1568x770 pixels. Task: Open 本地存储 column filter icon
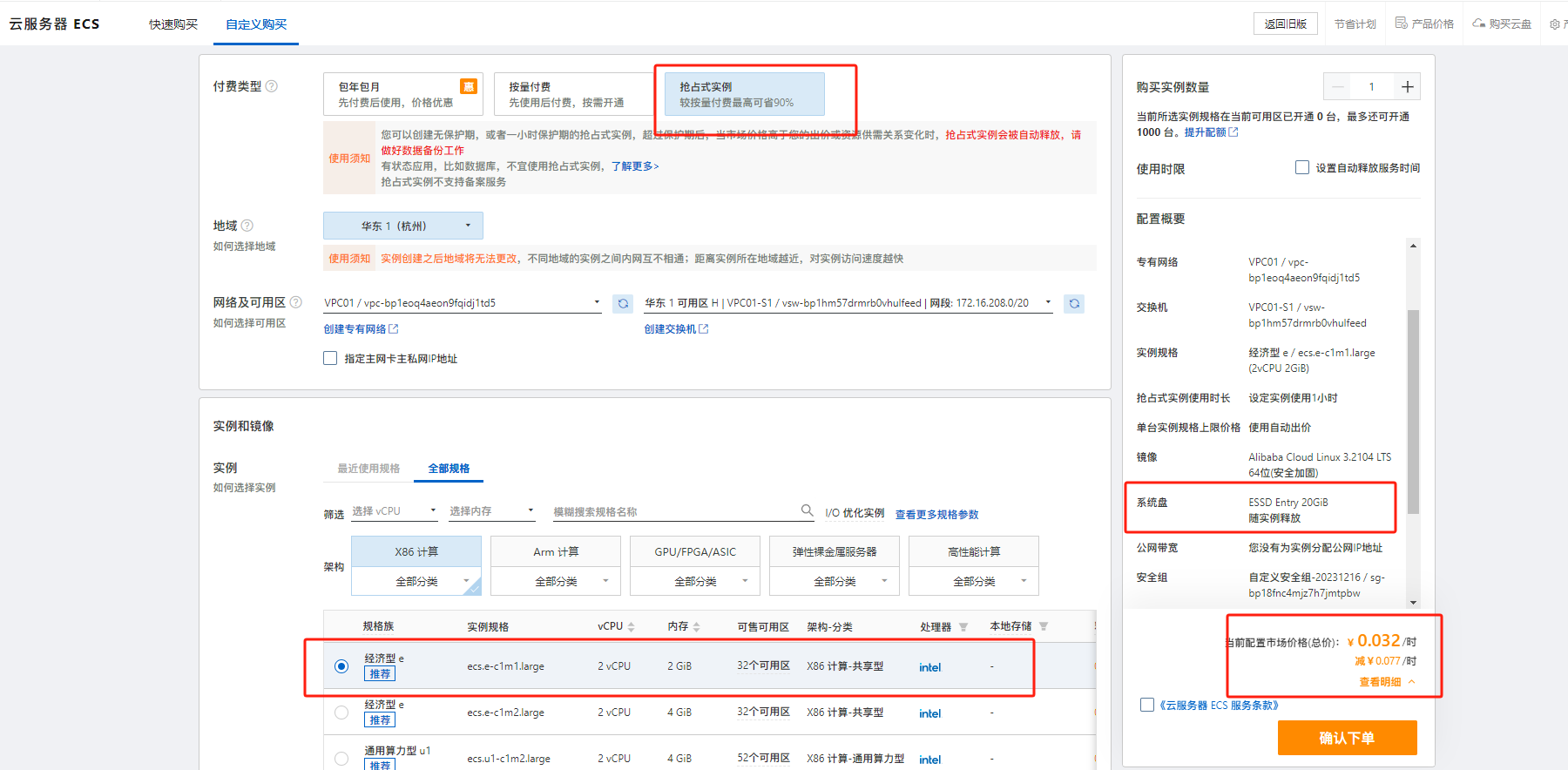click(1044, 626)
